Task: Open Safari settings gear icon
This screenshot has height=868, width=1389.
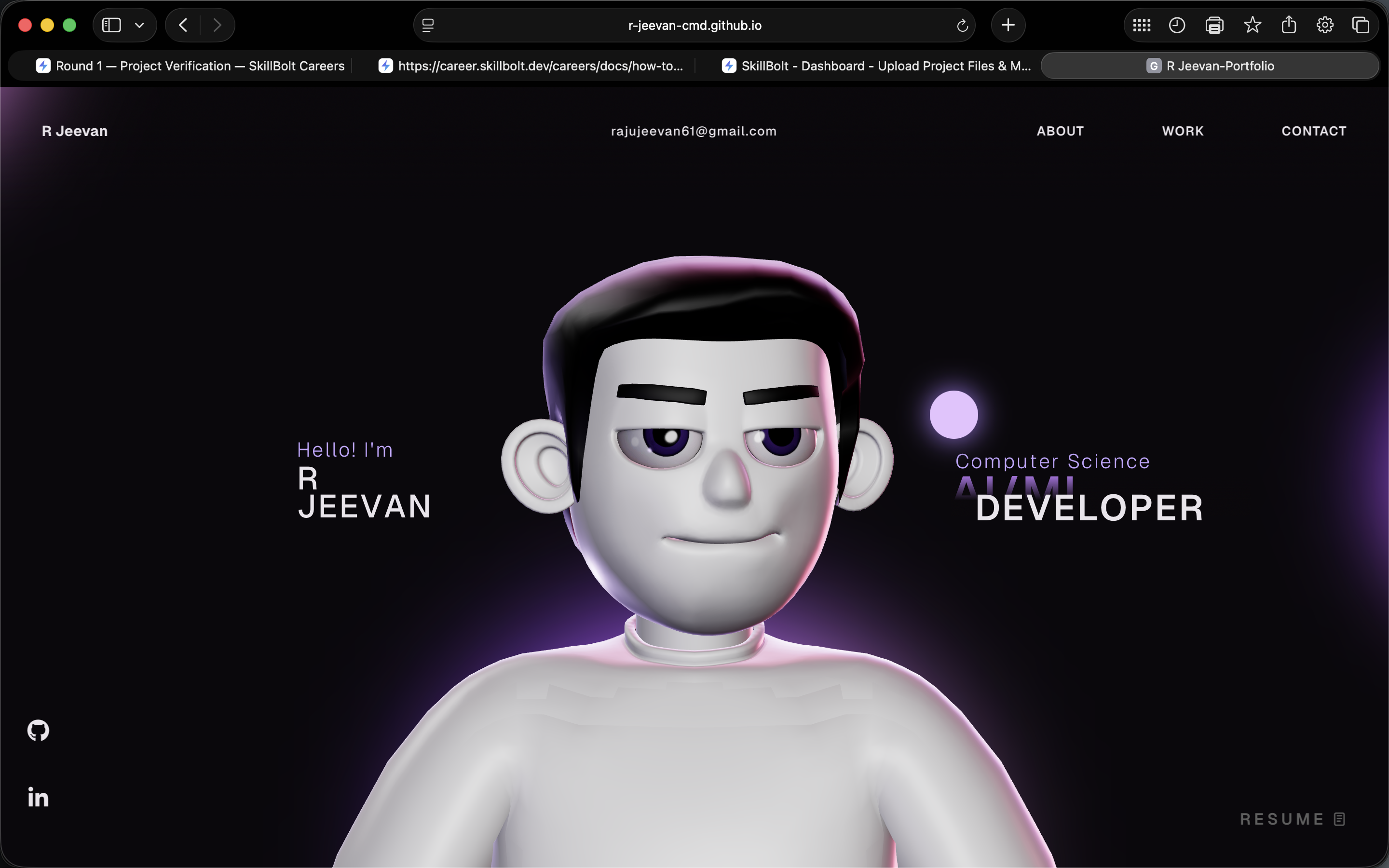Action: [x=1325, y=25]
